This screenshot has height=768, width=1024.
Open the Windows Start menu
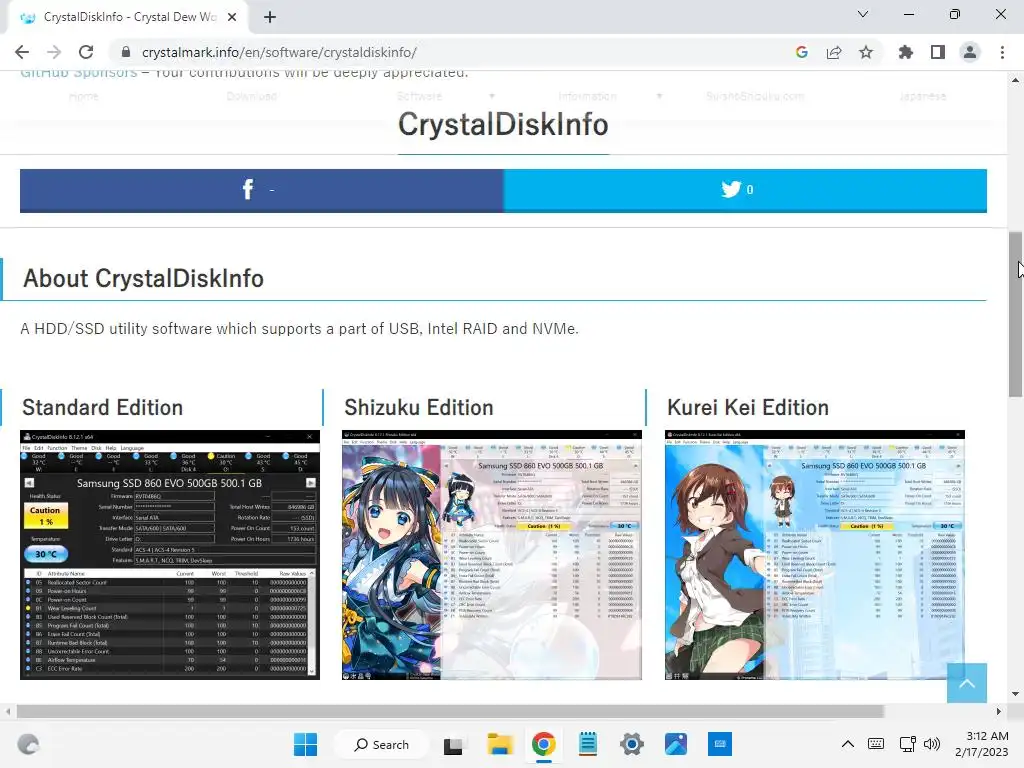[305, 744]
